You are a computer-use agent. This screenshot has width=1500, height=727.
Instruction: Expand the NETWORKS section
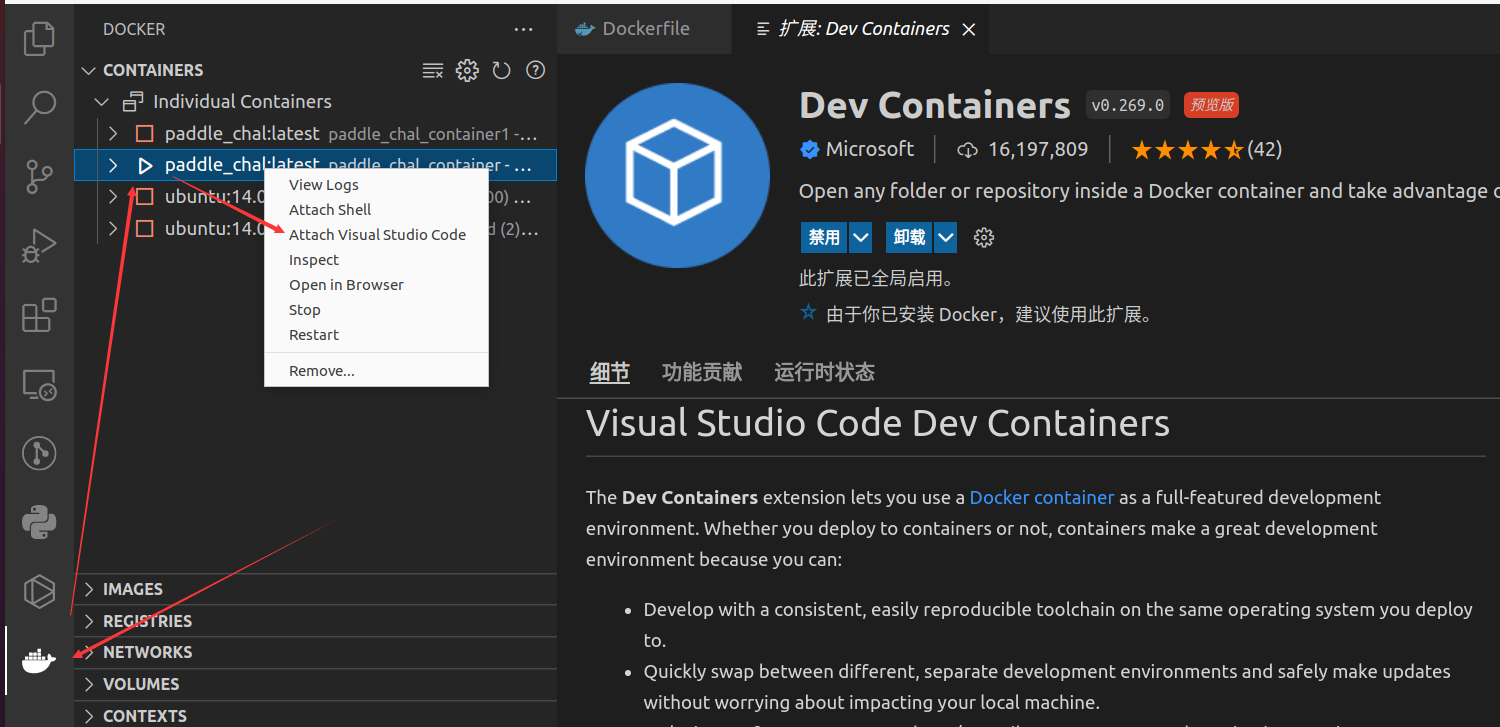[147, 652]
